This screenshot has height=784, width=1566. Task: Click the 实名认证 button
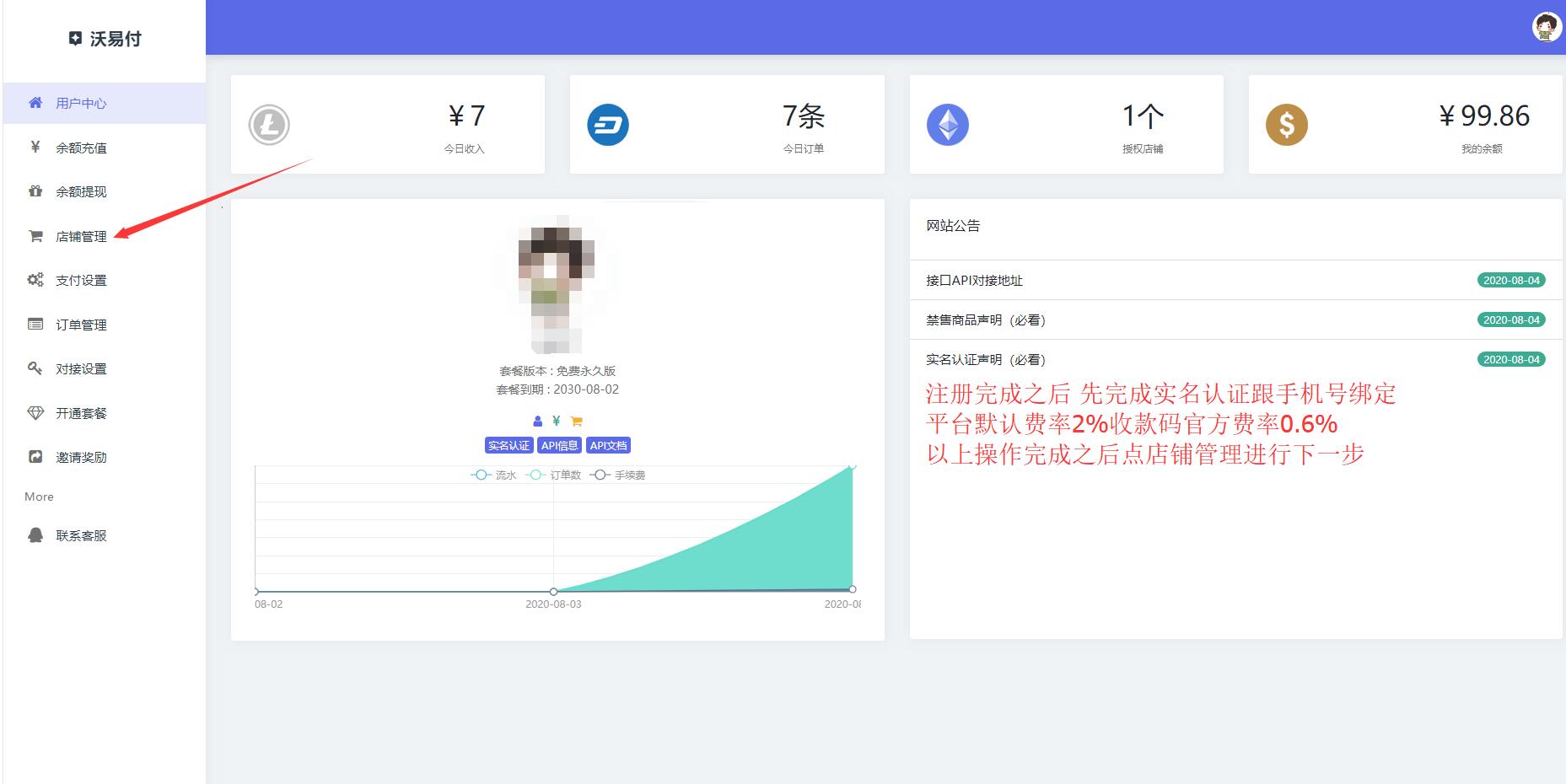(x=509, y=446)
